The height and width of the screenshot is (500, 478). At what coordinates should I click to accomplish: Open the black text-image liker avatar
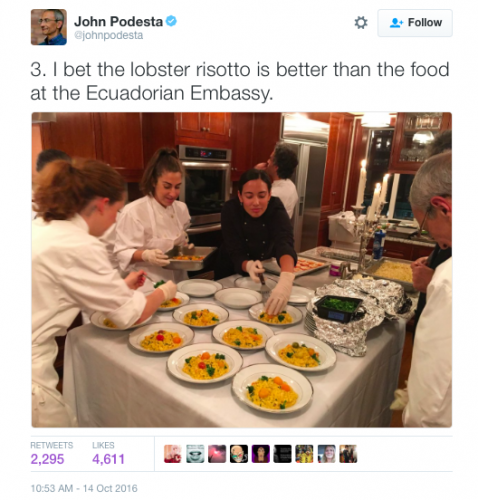pos(282,454)
